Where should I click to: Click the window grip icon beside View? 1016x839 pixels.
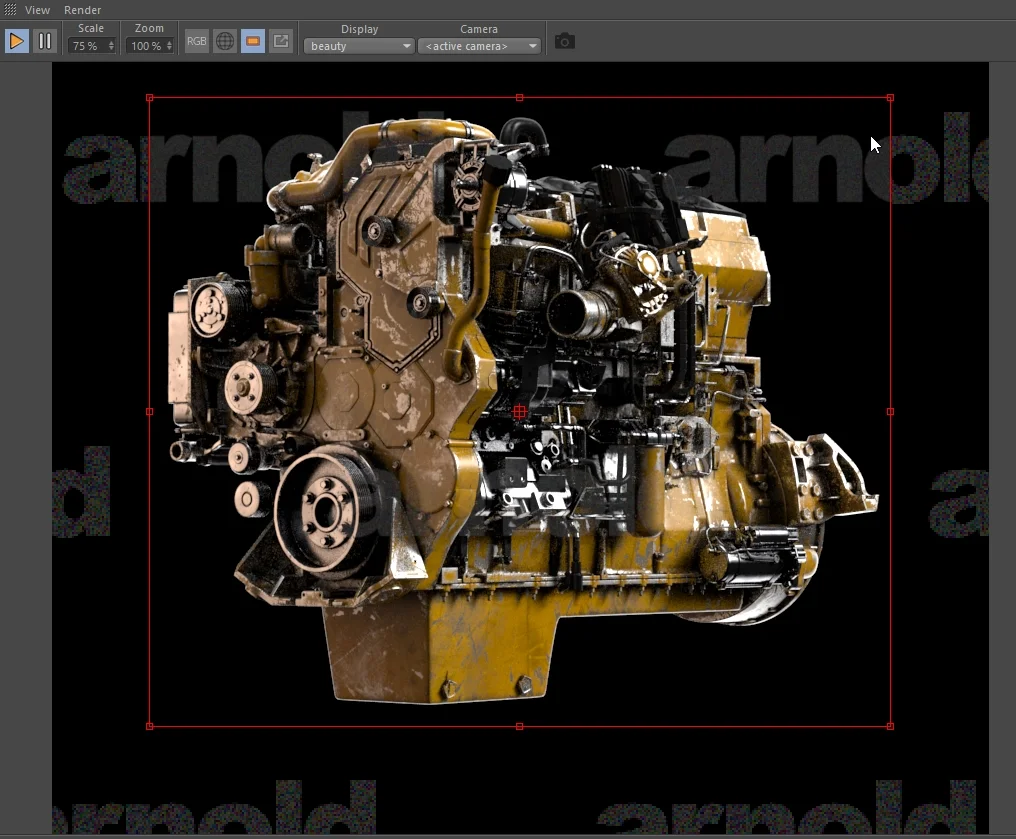pos(10,10)
